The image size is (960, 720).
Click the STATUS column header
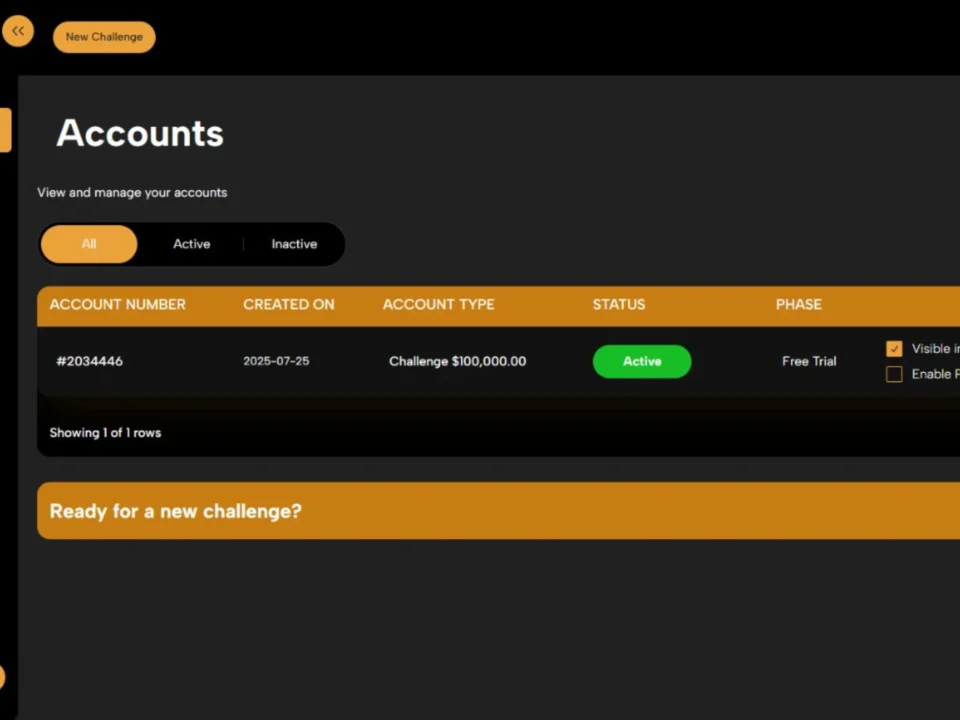coord(618,304)
